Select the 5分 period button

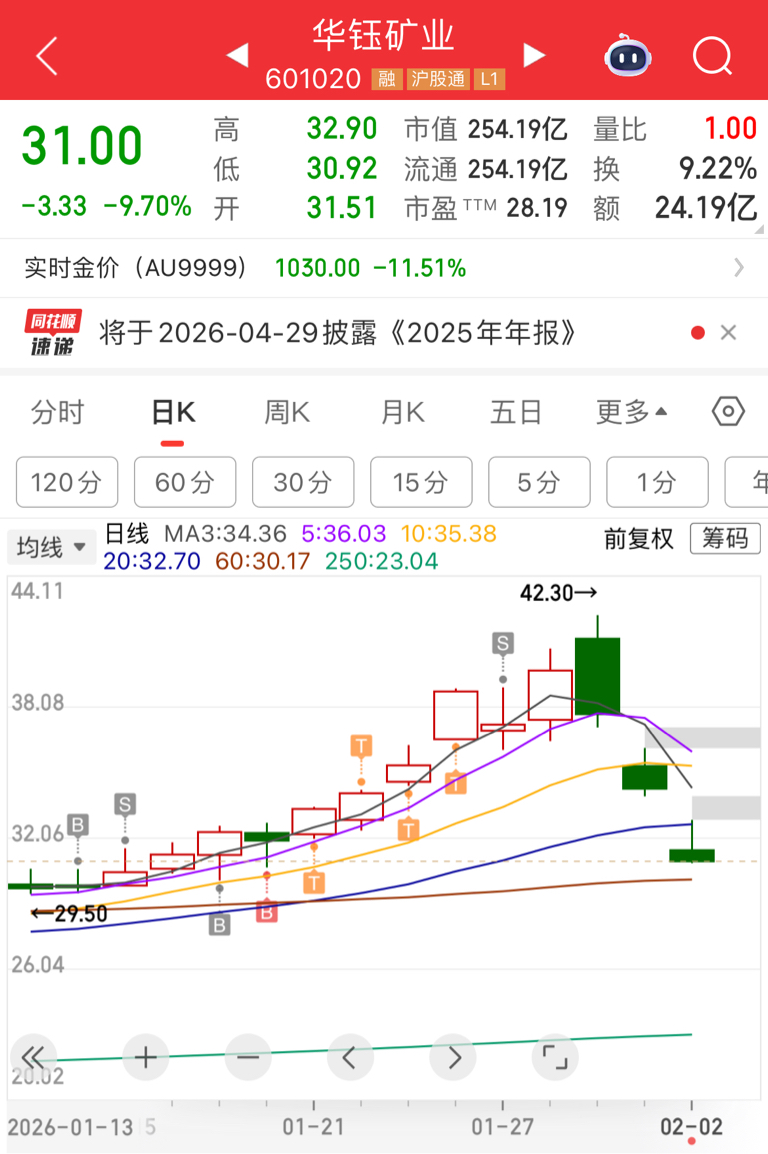tap(539, 482)
